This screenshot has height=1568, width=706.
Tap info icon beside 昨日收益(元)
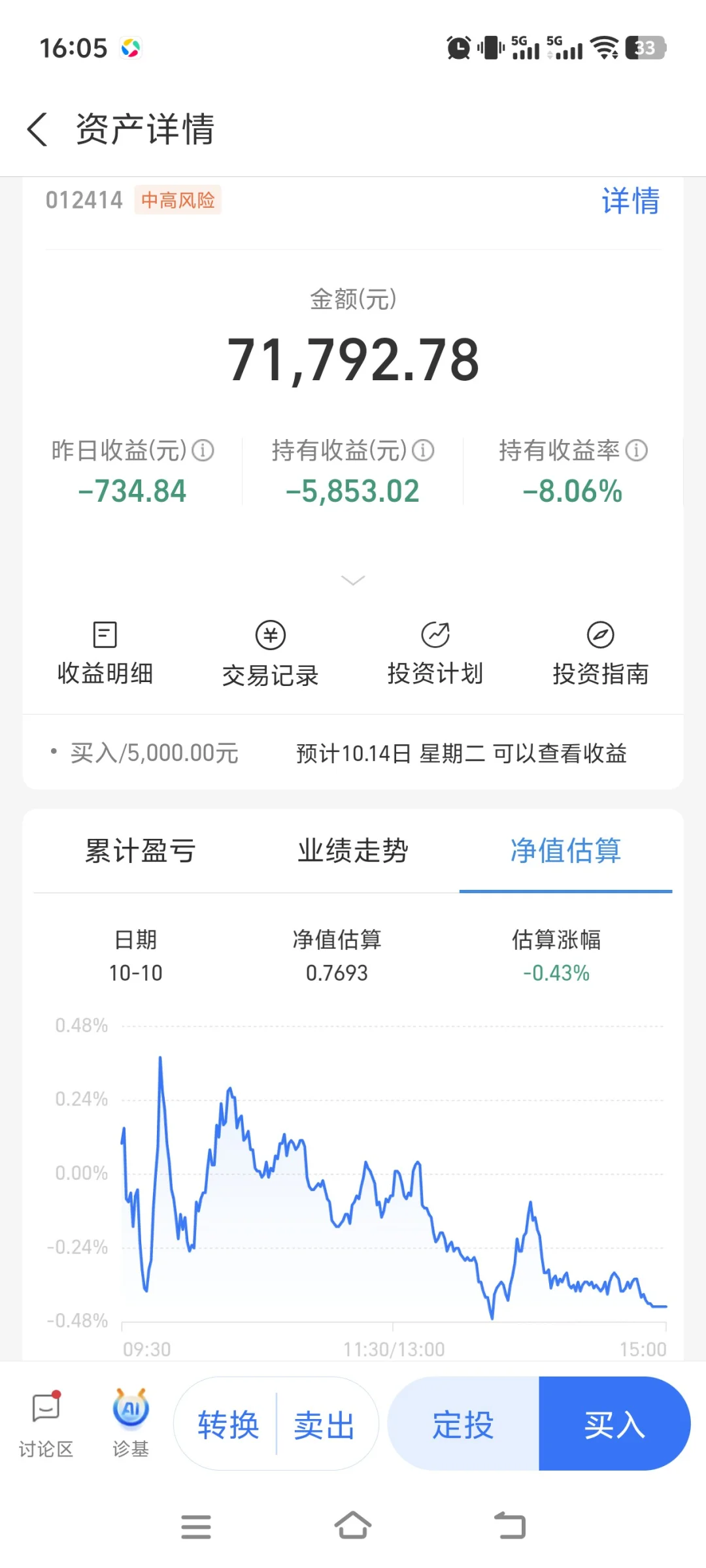point(203,450)
